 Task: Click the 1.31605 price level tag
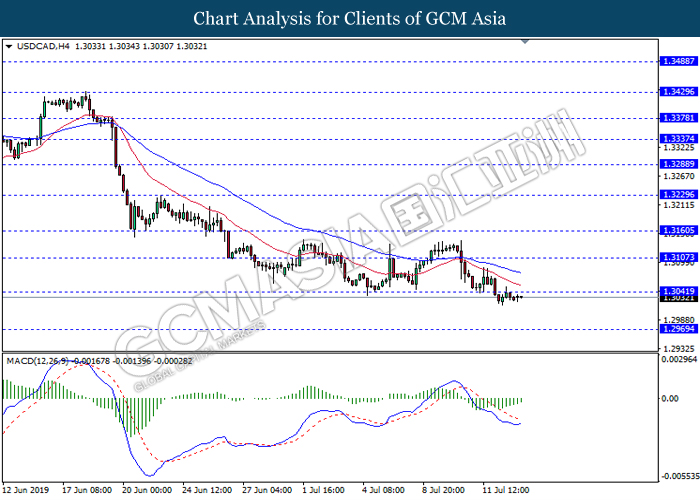[x=678, y=229]
